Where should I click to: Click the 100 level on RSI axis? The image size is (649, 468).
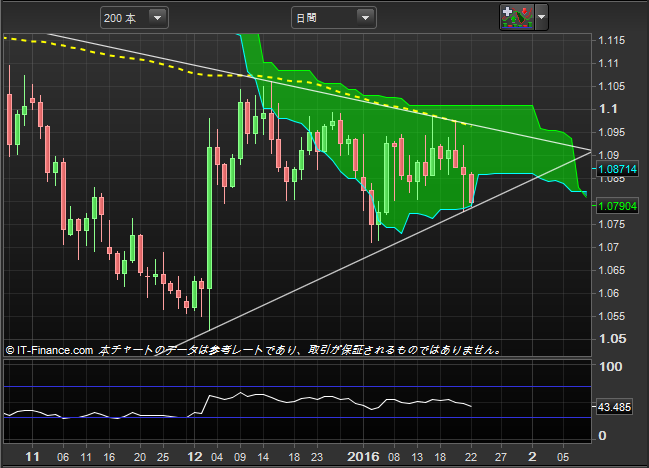pyautogui.click(x=611, y=367)
